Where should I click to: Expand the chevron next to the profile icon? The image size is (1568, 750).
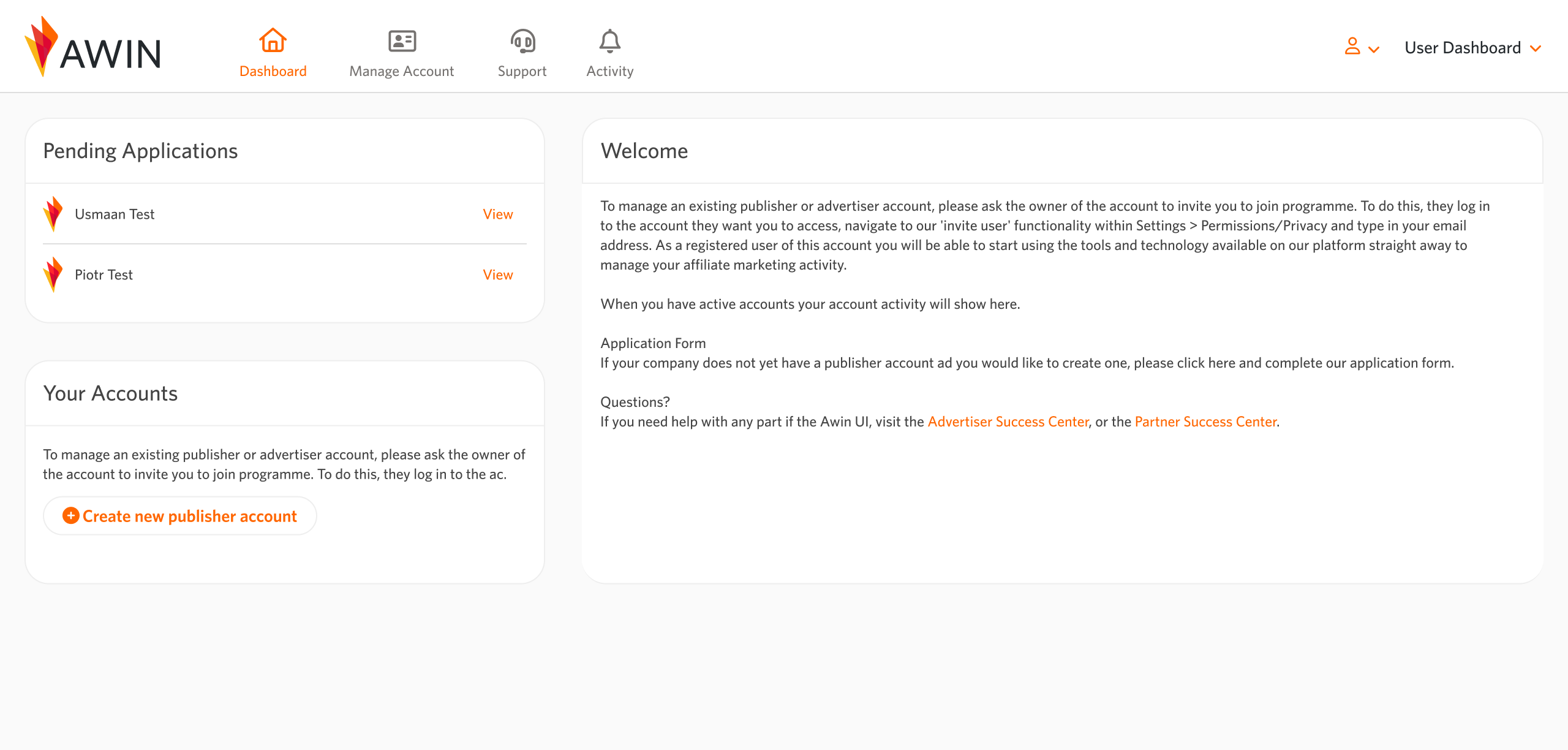[1374, 50]
